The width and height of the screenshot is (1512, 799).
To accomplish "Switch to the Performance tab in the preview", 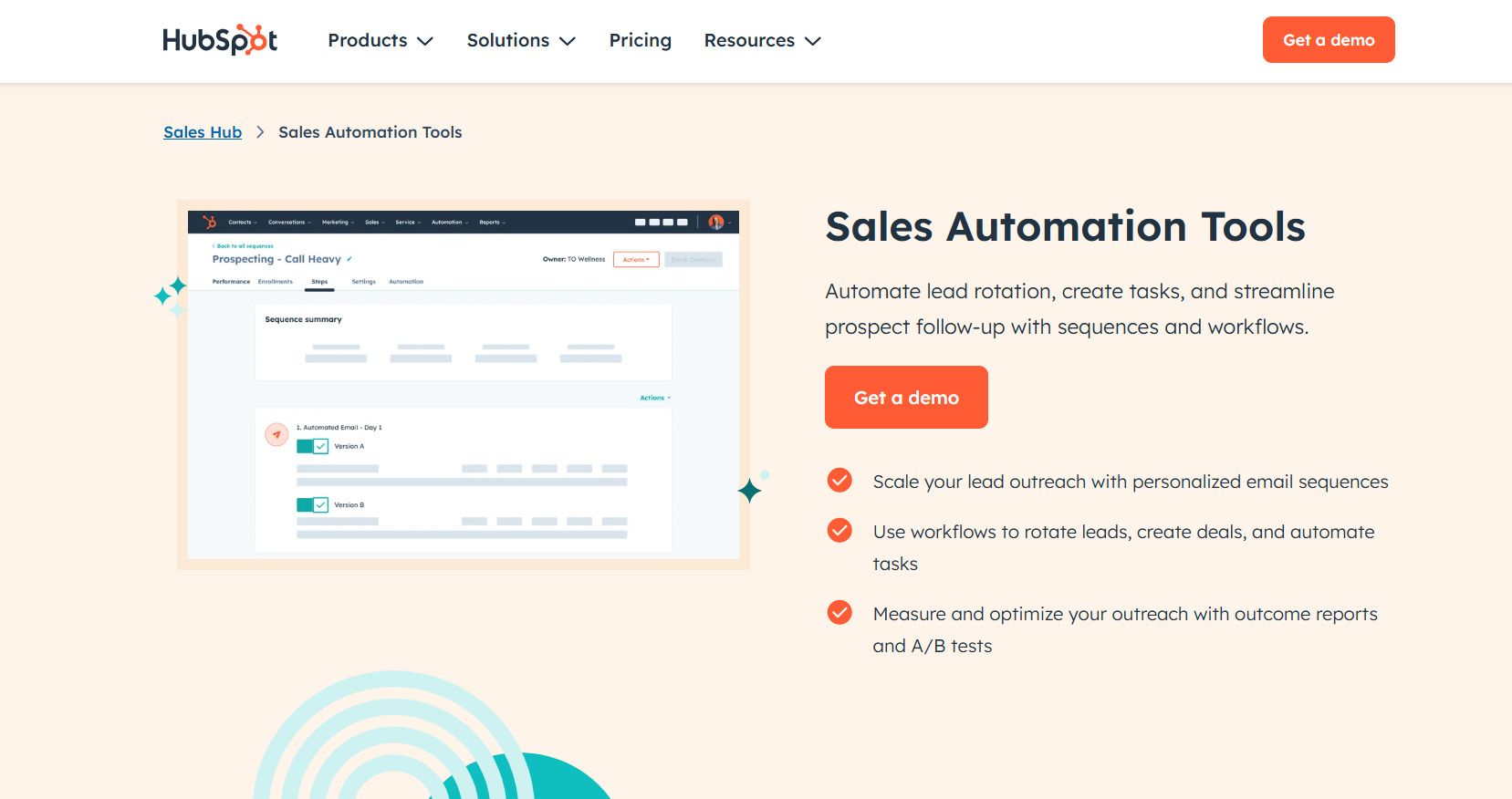I will tap(231, 282).
